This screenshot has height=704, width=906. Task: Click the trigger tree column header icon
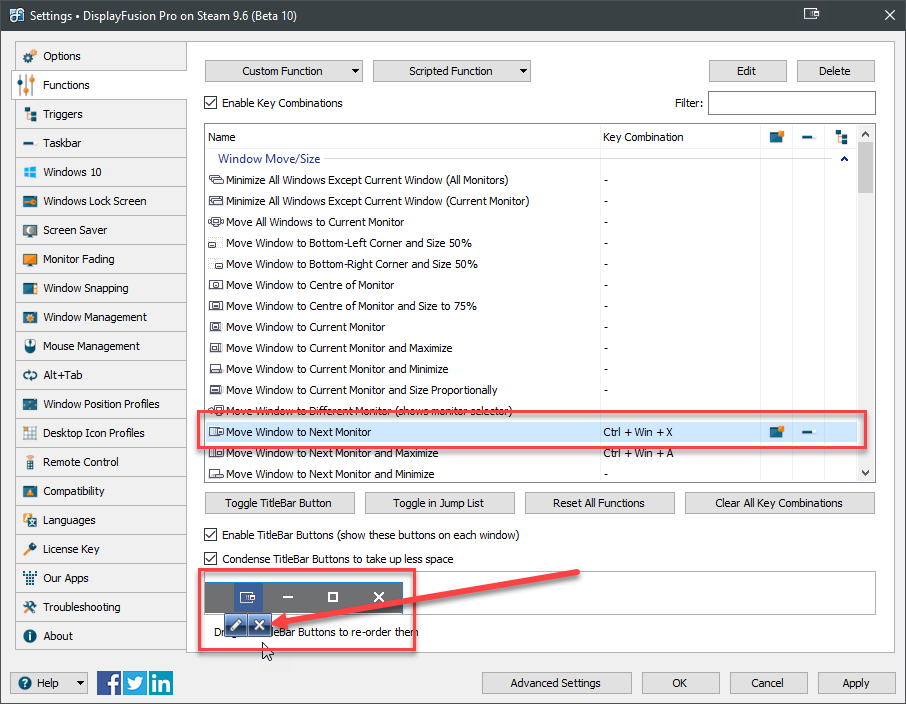(841, 137)
